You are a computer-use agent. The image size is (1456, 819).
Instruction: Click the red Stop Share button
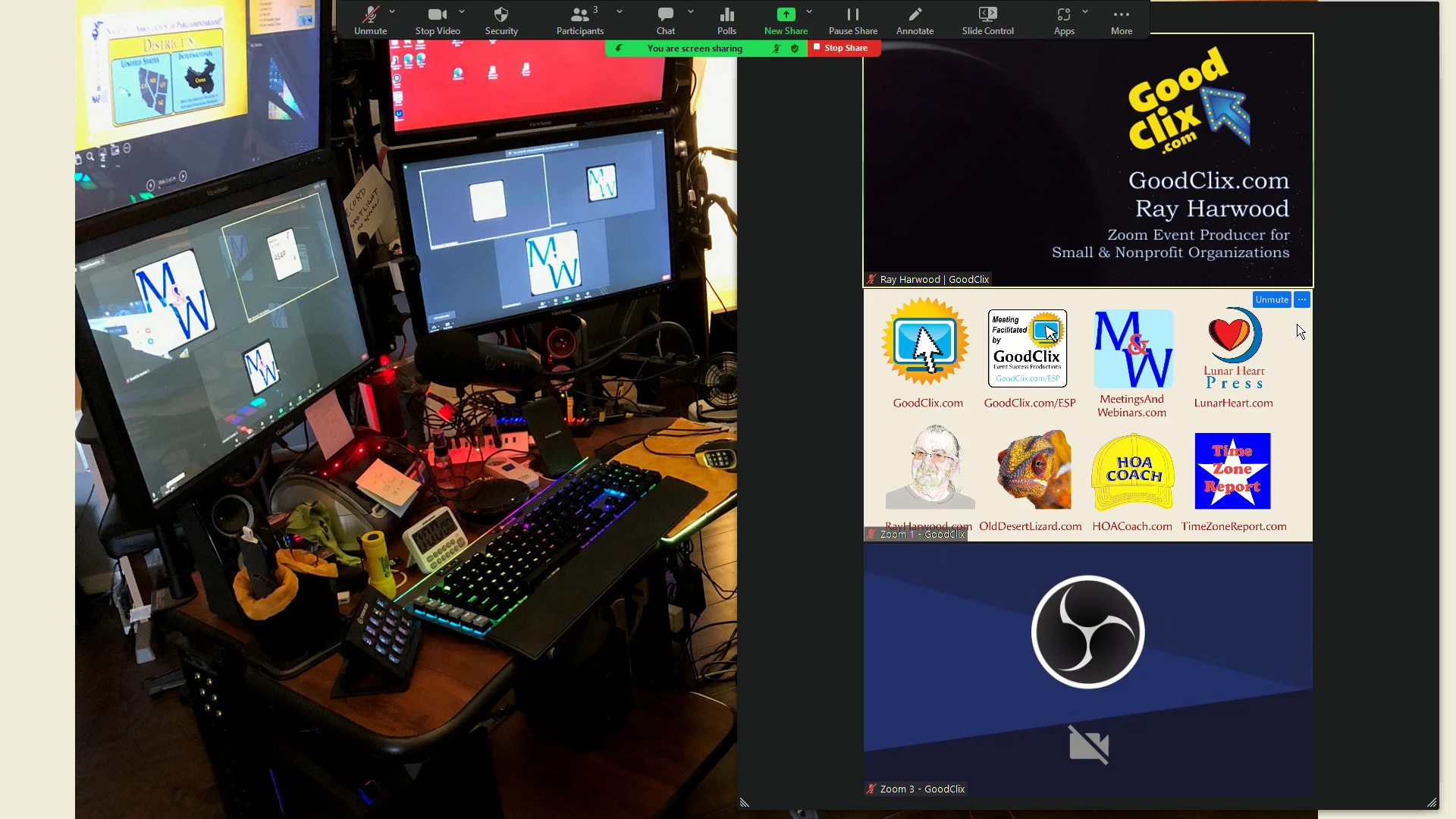[x=842, y=48]
